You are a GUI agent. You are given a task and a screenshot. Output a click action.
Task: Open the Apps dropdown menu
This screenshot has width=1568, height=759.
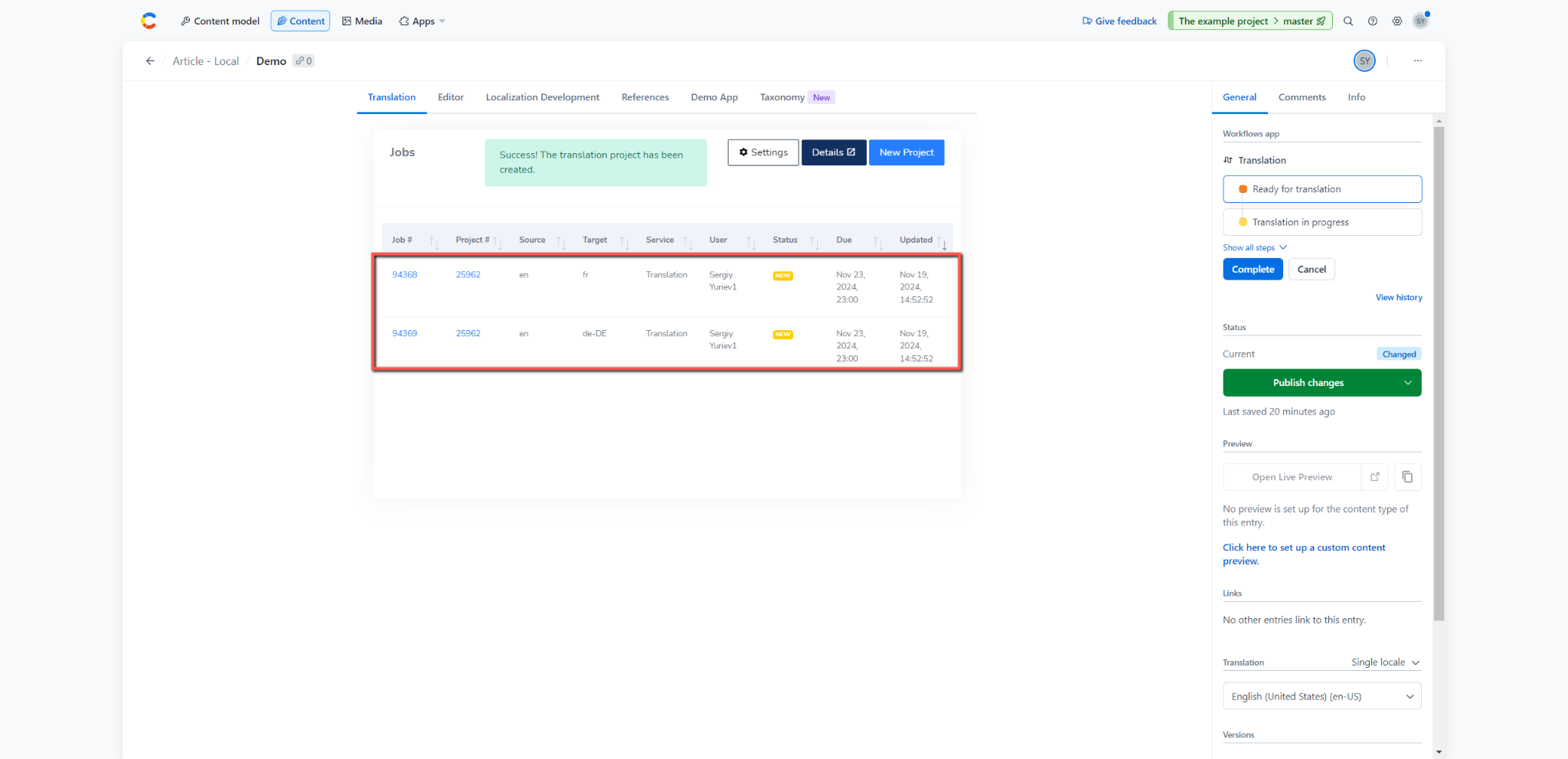(x=422, y=21)
